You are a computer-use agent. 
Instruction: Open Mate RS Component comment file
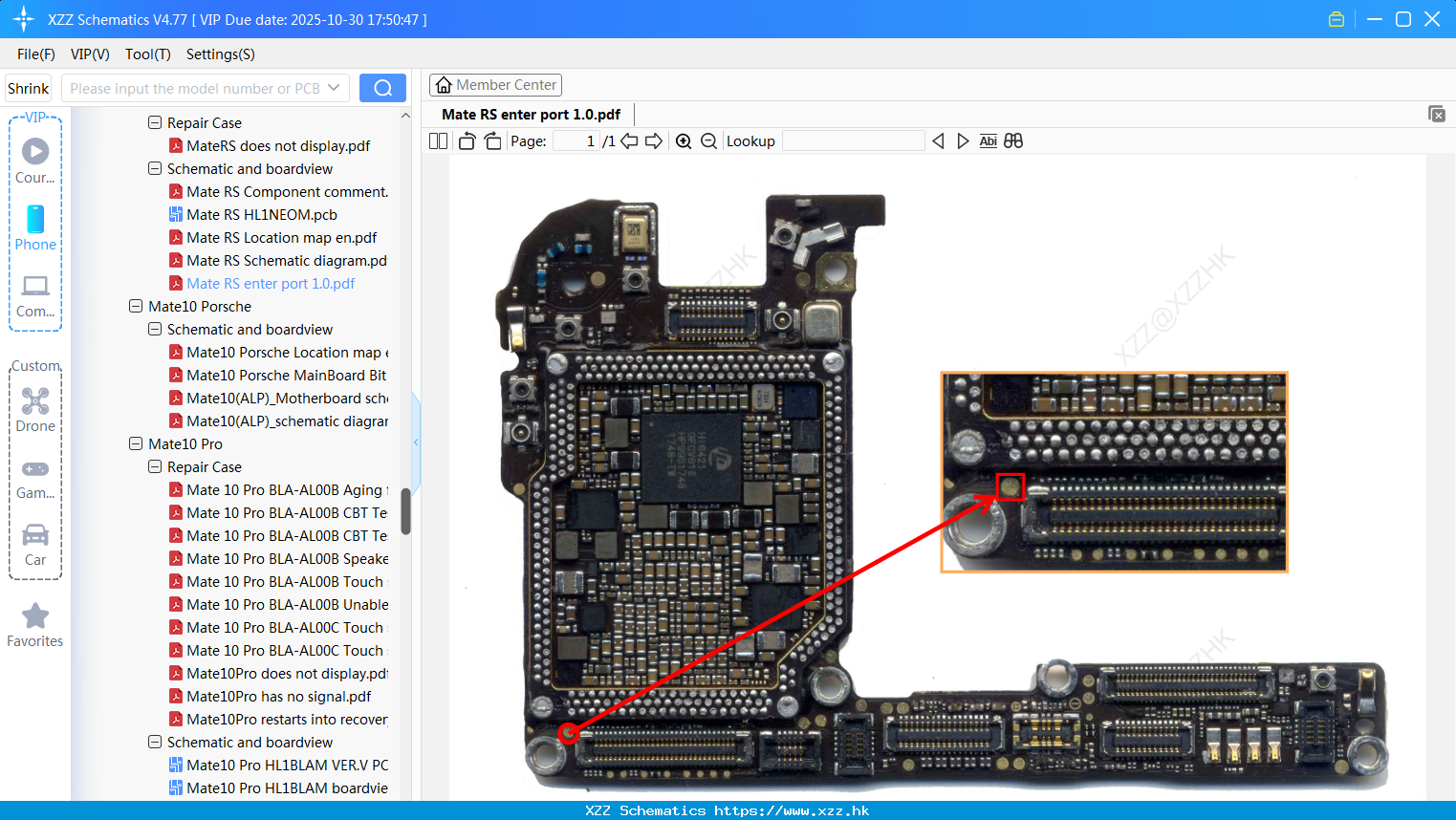(x=279, y=192)
